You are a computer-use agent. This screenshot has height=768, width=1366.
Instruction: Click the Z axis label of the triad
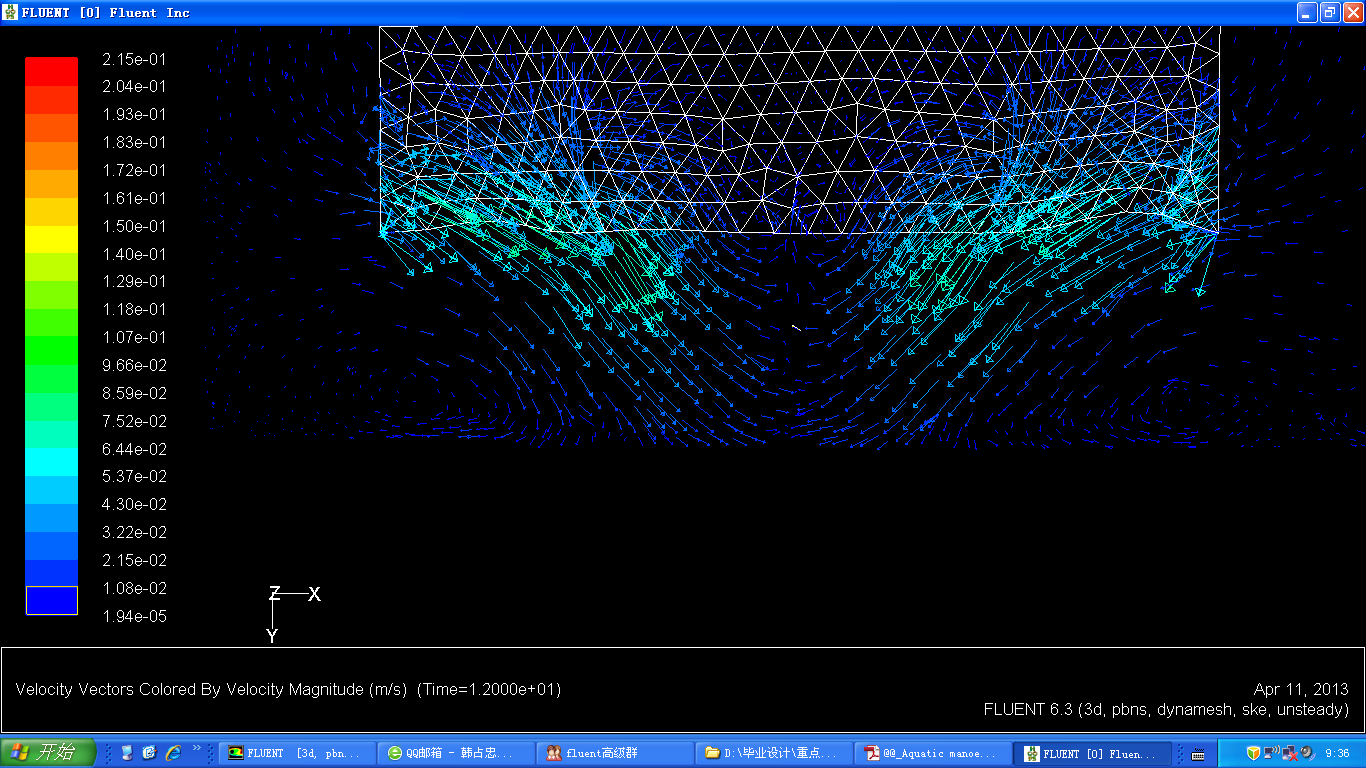(x=274, y=593)
